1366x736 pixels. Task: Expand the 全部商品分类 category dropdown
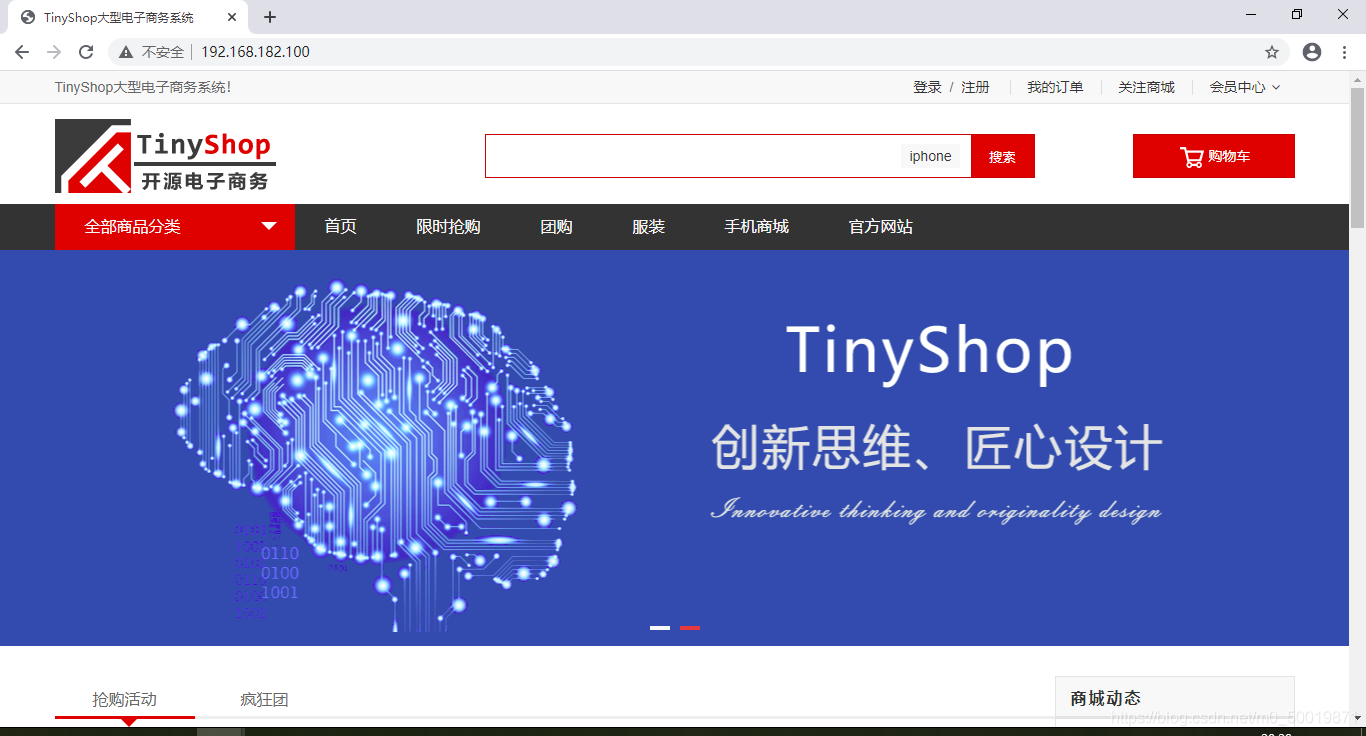point(175,227)
